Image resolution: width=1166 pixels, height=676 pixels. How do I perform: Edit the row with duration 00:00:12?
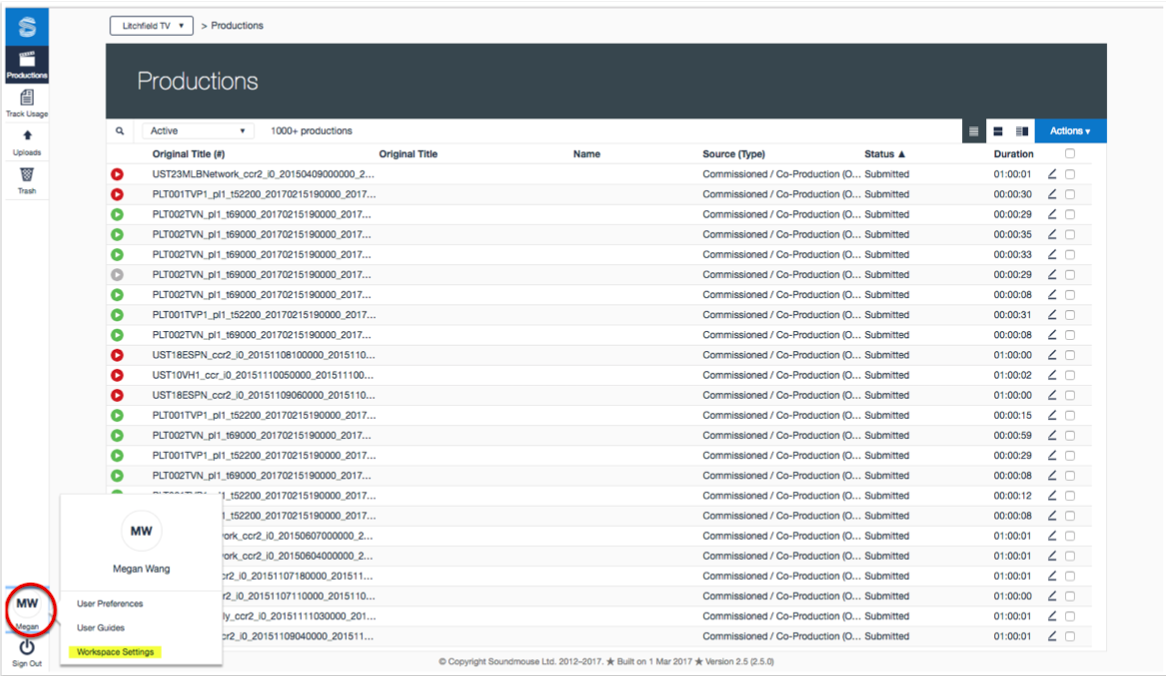tap(1052, 495)
